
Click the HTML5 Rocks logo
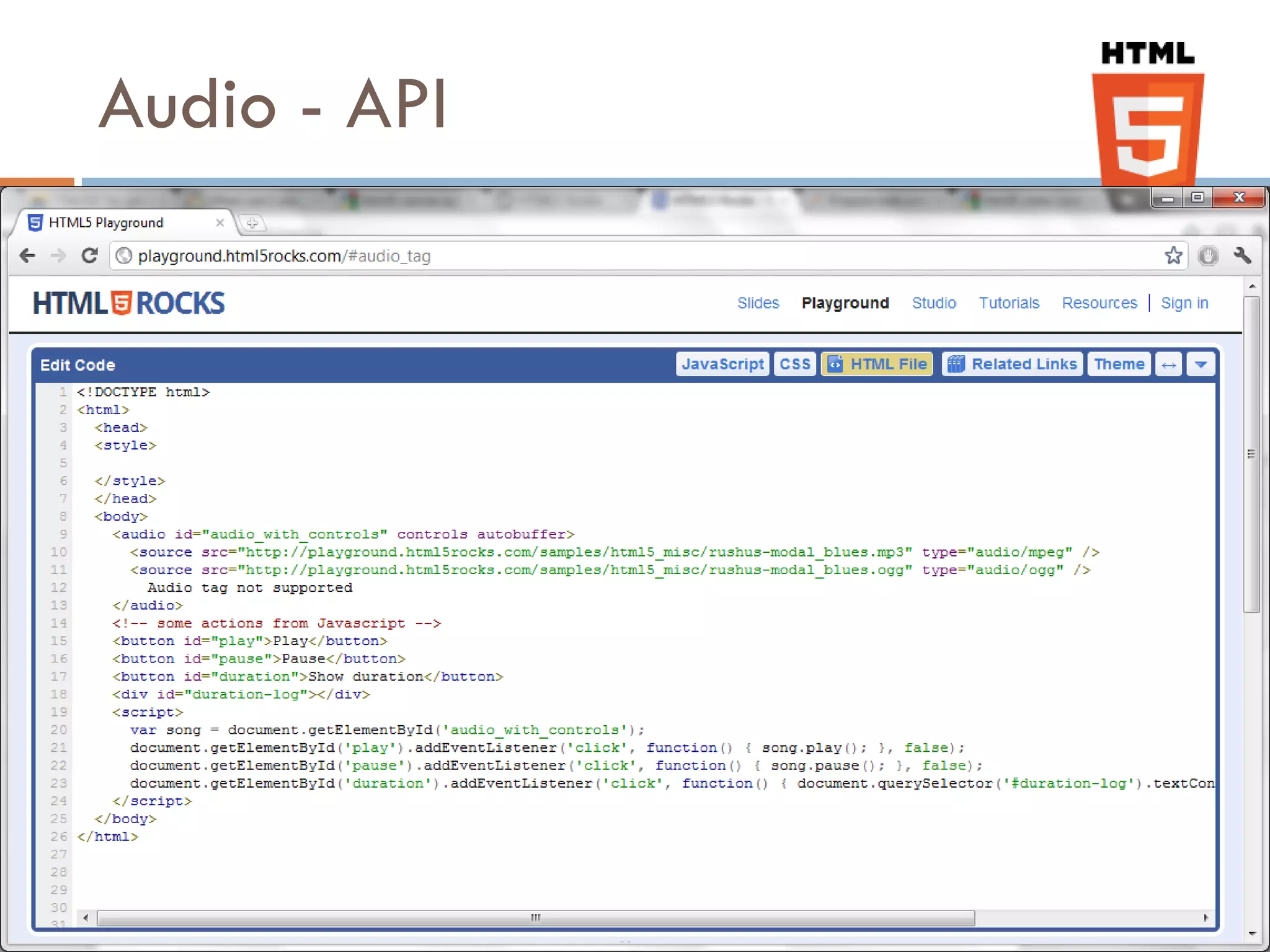coord(128,303)
